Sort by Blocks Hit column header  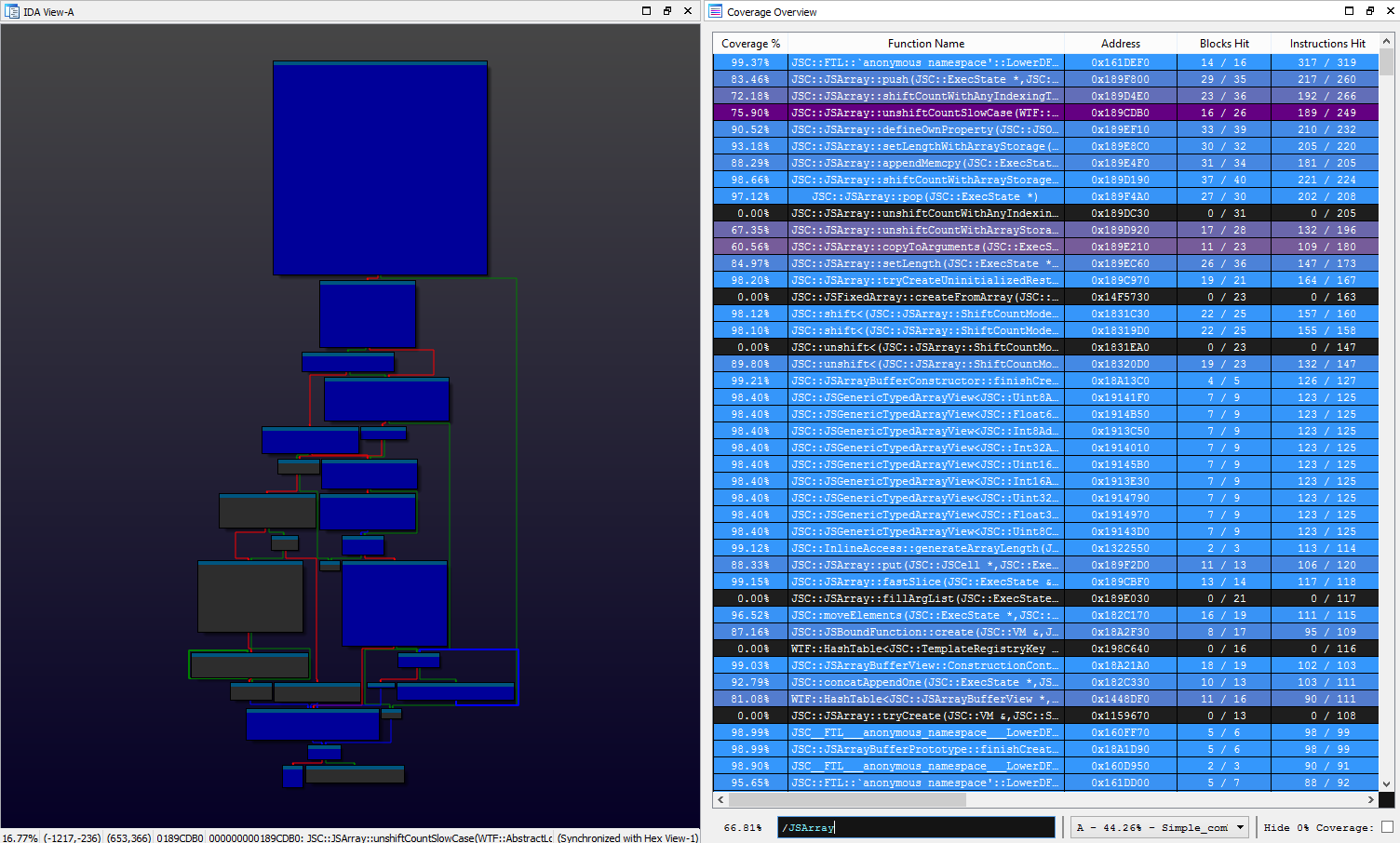tap(1224, 44)
